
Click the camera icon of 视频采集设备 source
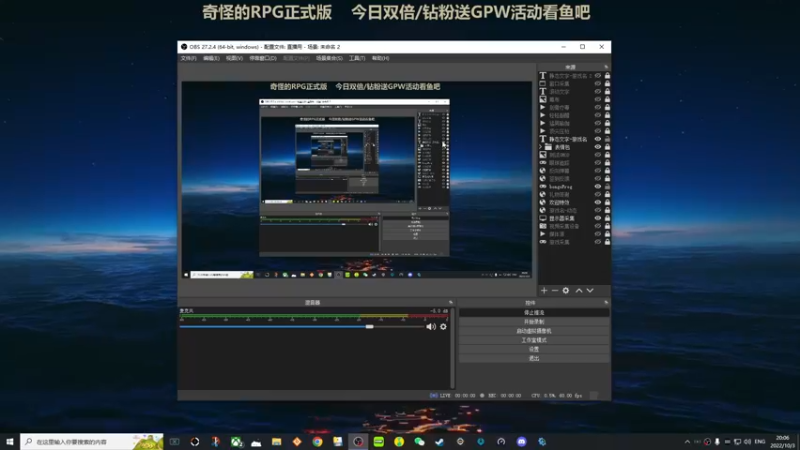point(543,226)
